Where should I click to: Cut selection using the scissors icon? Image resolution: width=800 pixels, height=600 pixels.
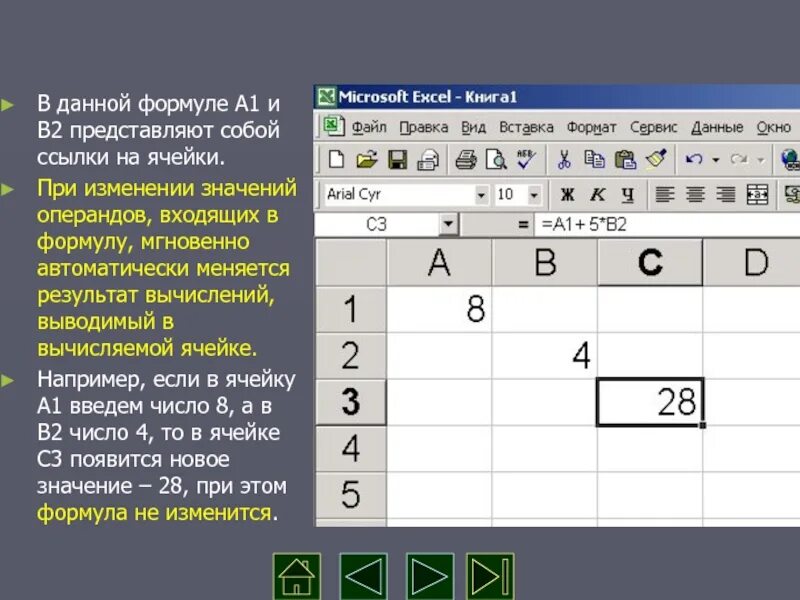click(563, 160)
